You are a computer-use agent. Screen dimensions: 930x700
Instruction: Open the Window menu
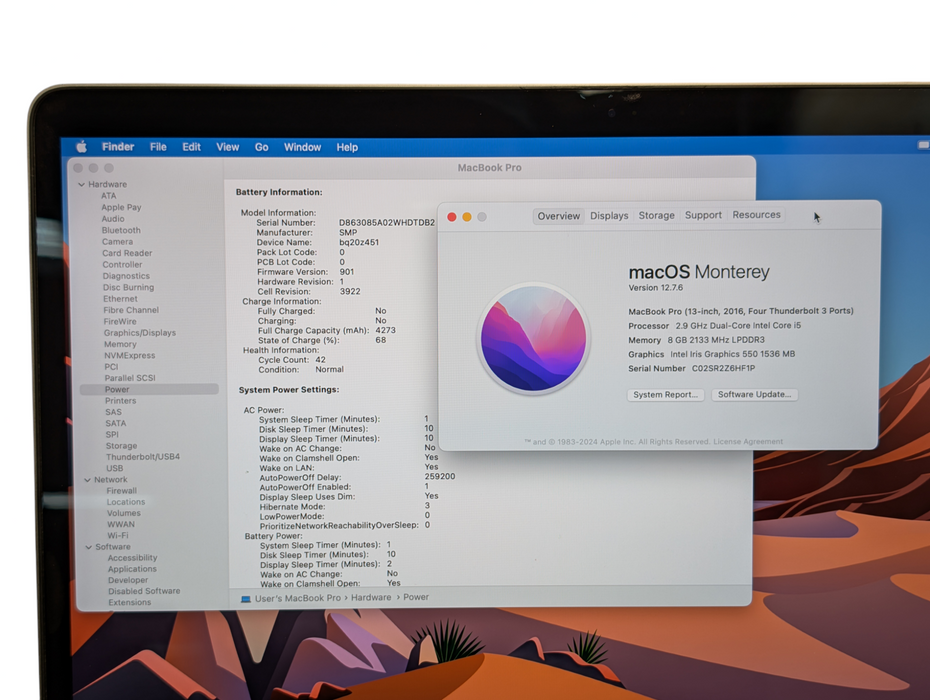click(302, 147)
